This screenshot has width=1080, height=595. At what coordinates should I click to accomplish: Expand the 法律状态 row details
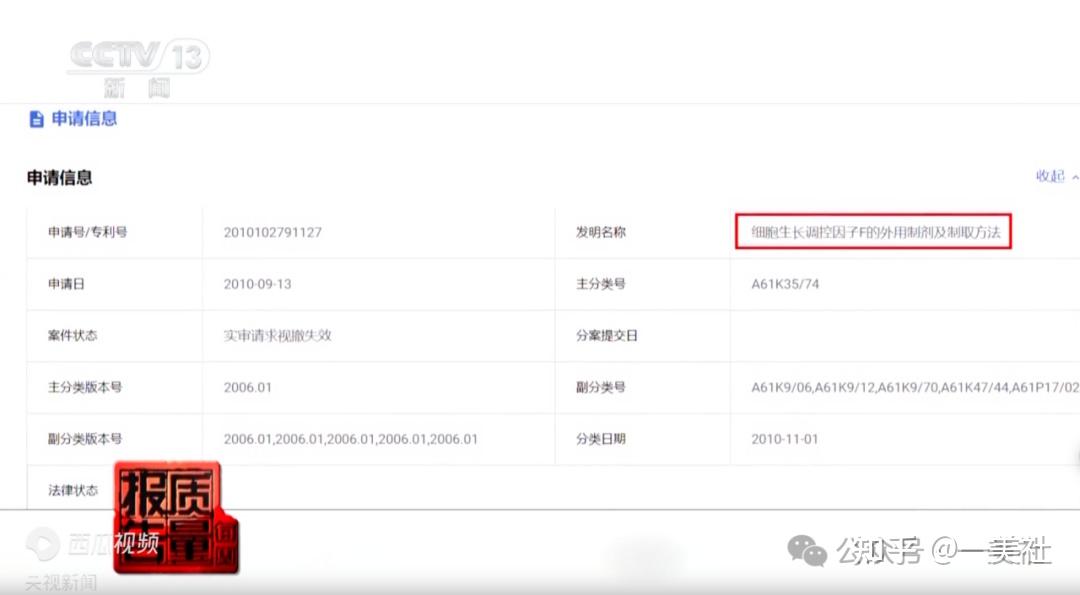coord(75,490)
